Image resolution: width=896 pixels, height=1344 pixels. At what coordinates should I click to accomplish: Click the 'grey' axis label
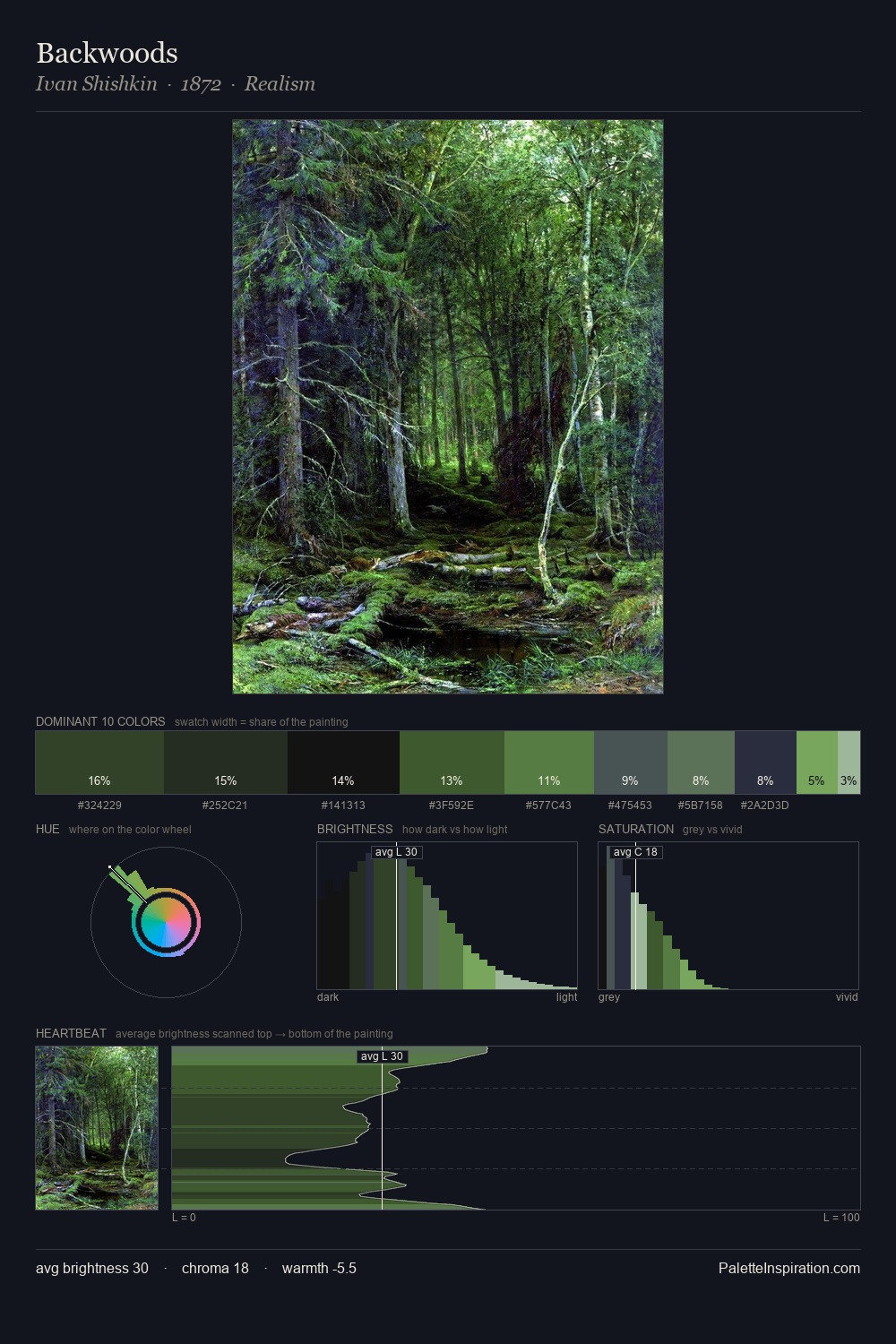point(609,996)
